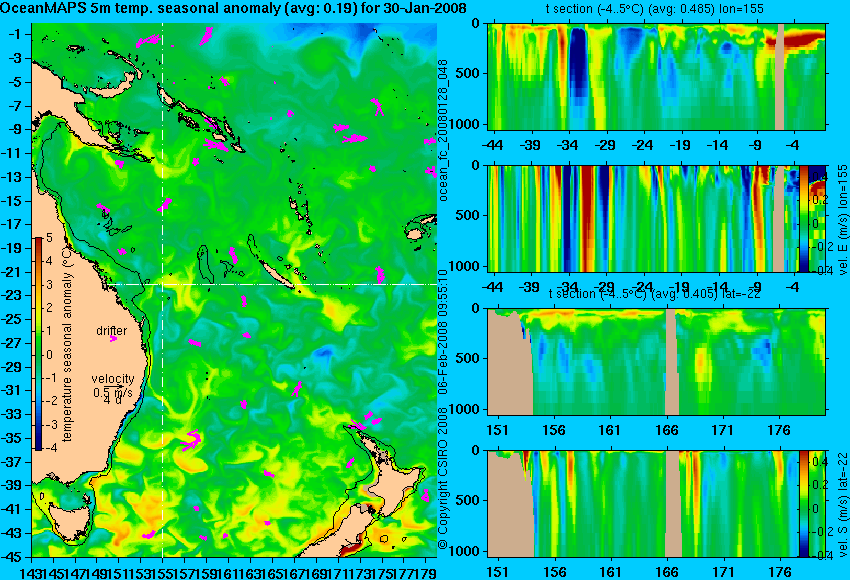850x580 pixels.
Task: Click the '06-Feb-2008 09:55:10' timestamp
Action: (x=442, y=332)
